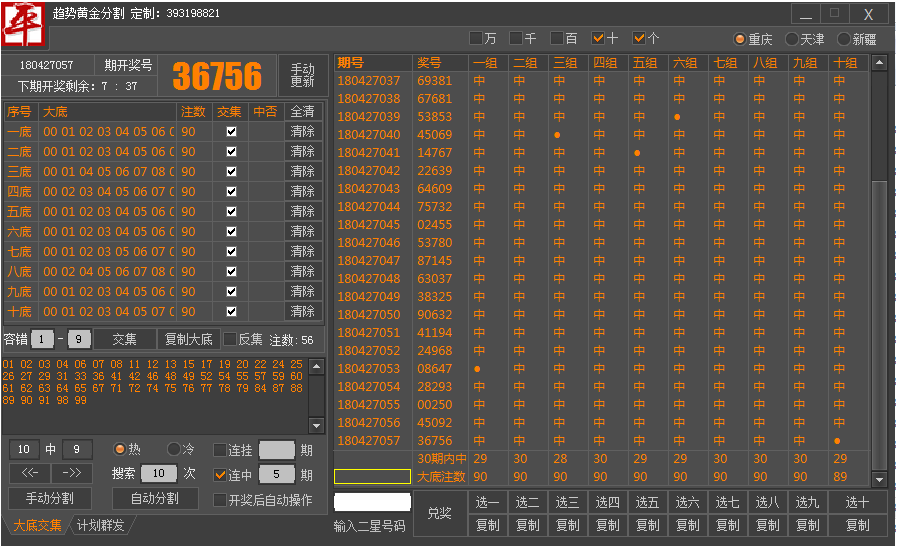Open the 大底交集 tab
Image resolution: width=897 pixels, height=546 pixels.
36,525
